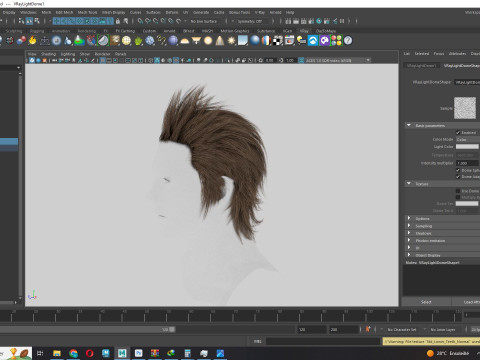Screen dimensions: 480x360
Task: Create a V-Ray sun light from the shelf
Action: click(231, 41)
